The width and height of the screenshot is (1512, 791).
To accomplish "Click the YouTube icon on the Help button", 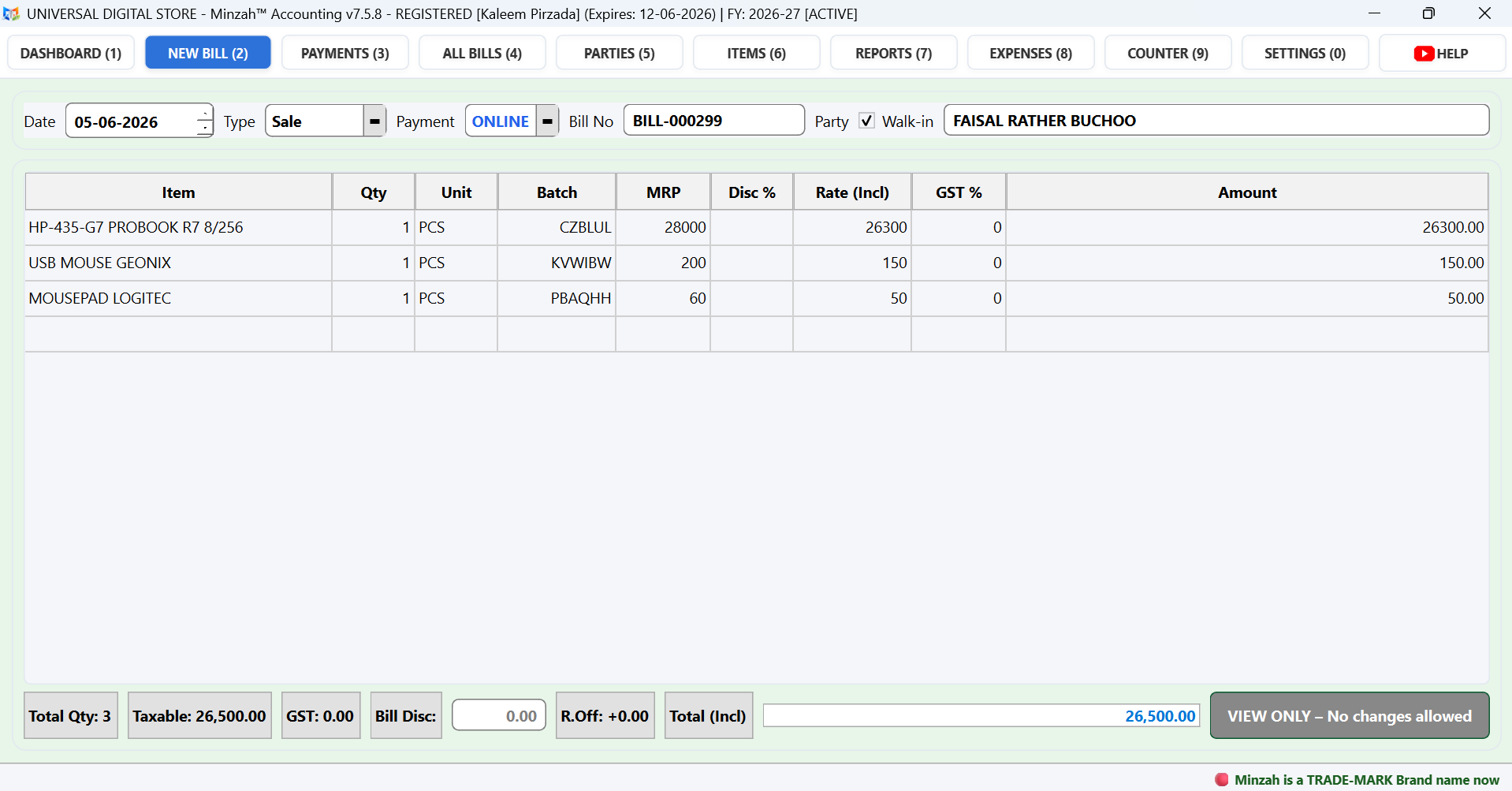I will pyautogui.click(x=1424, y=54).
